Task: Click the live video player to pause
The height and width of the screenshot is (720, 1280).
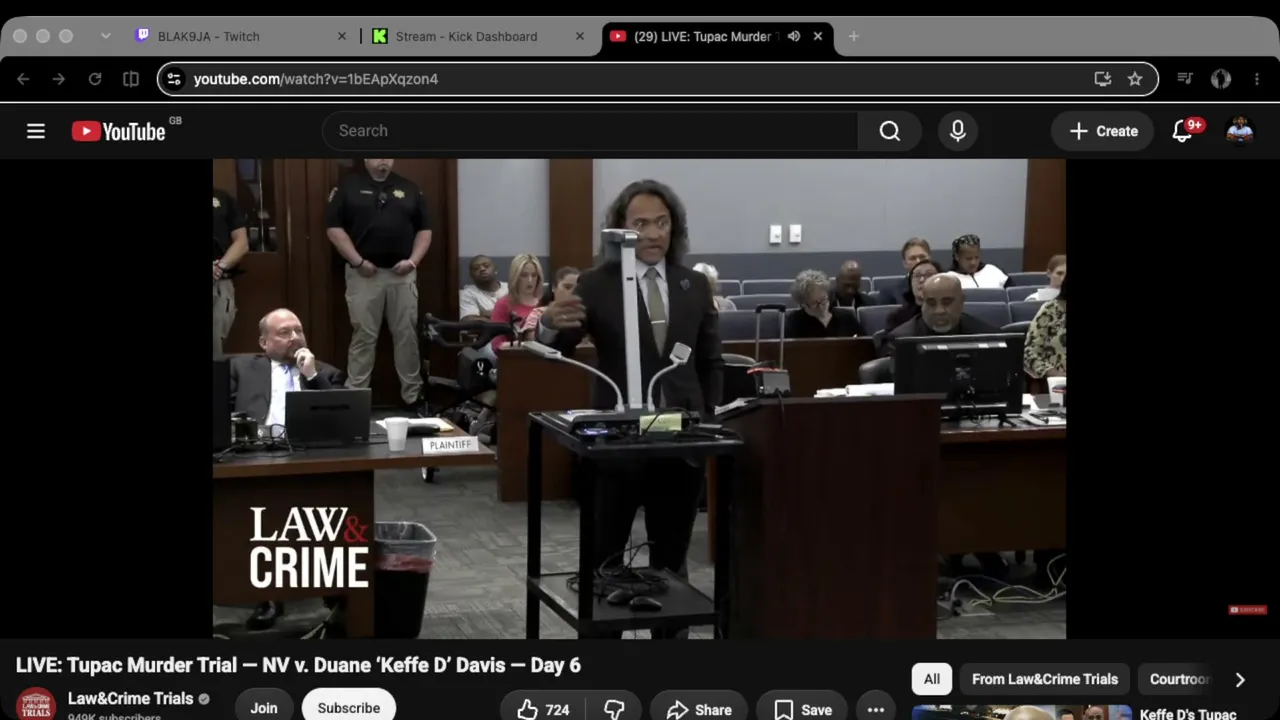Action: point(639,398)
